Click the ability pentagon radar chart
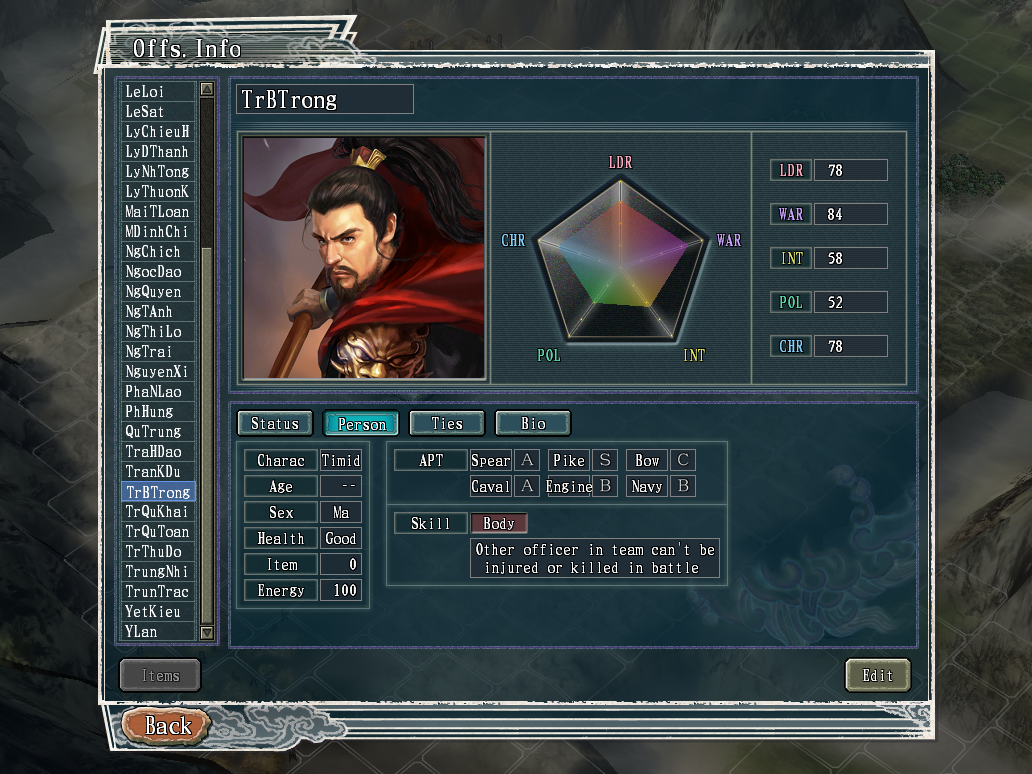1032x774 pixels. [621, 260]
